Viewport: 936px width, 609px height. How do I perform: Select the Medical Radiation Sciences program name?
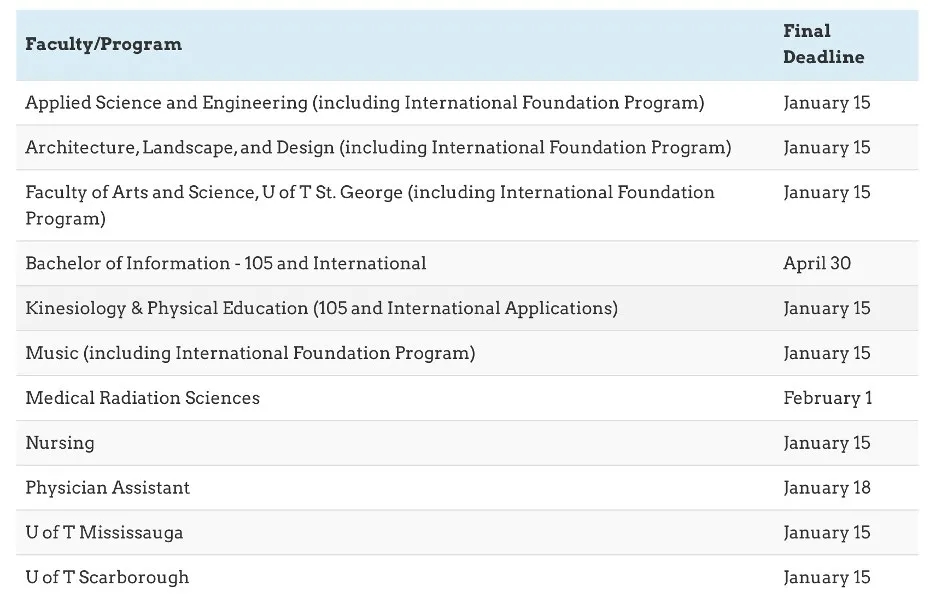coord(142,398)
